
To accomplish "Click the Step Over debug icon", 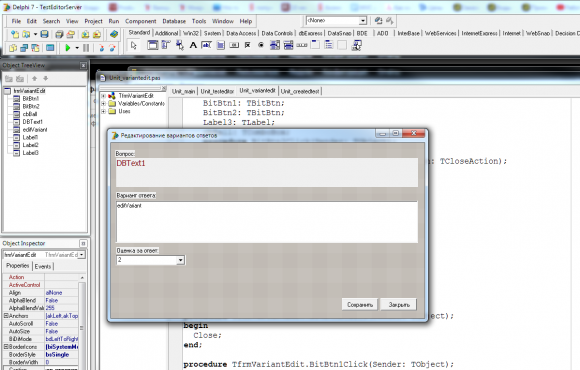I will point(112,48).
